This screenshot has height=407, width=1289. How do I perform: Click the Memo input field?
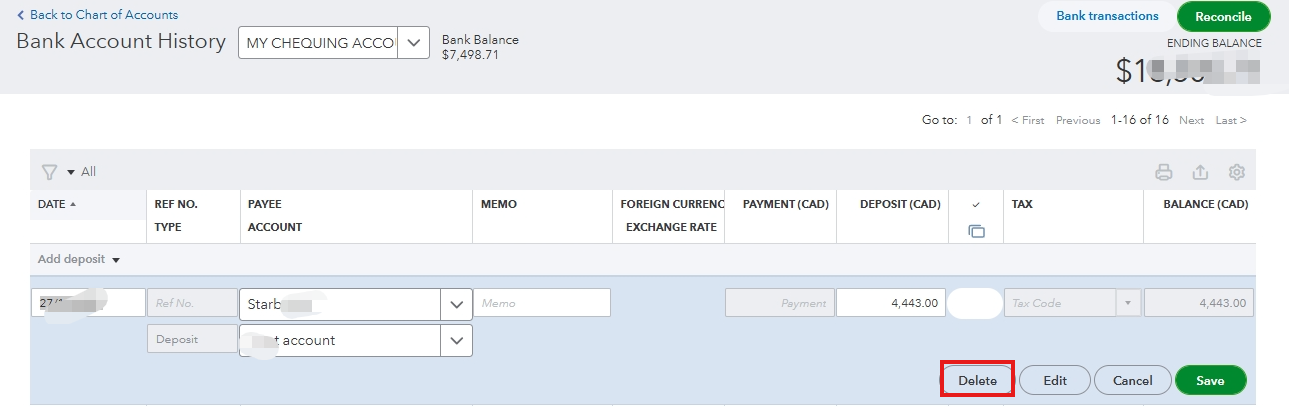pos(542,303)
